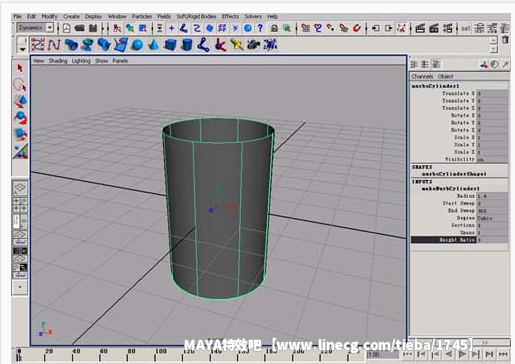Click the shelf scroll down arrow
Image resolution: width=515 pixels, height=364 pixels.
(x=494, y=49)
